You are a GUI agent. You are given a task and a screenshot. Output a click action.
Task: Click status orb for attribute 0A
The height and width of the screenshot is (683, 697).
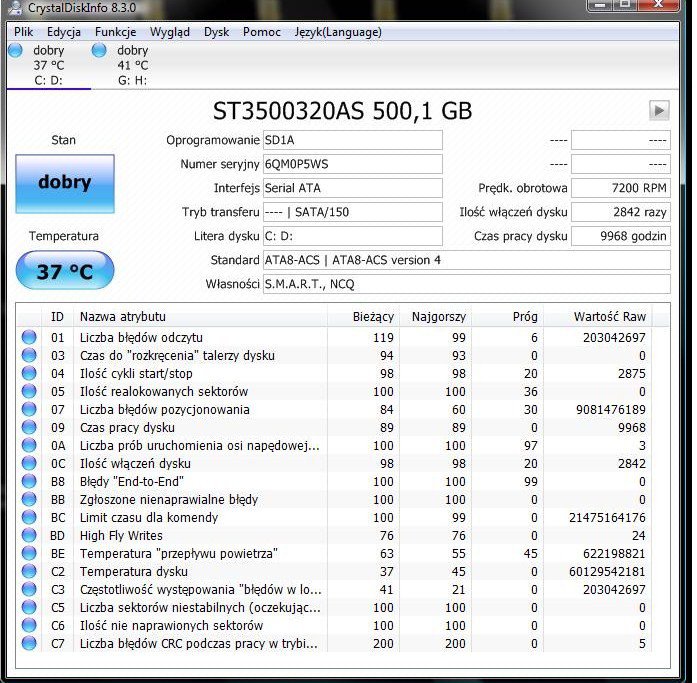point(29,445)
